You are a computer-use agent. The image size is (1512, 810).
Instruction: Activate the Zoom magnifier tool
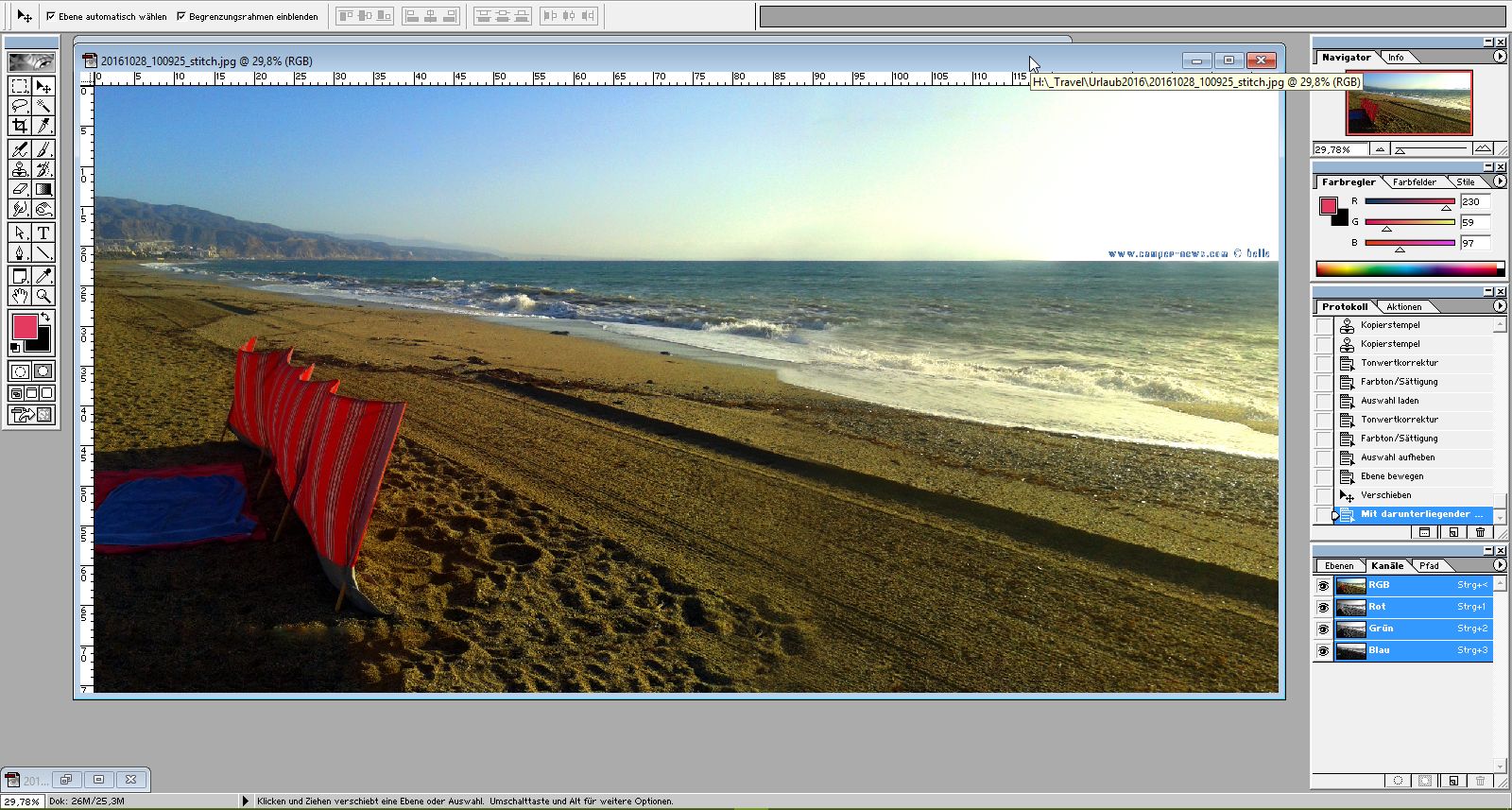pos(43,297)
